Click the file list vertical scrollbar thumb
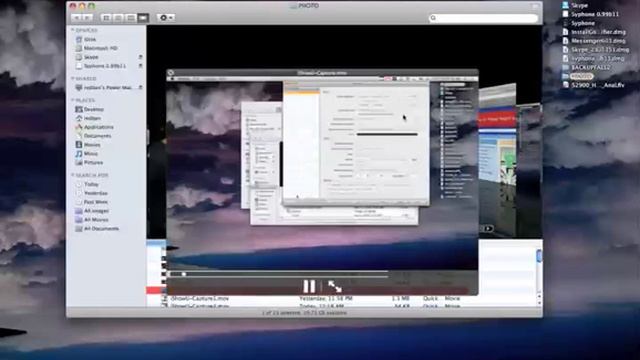 (539, 256)
